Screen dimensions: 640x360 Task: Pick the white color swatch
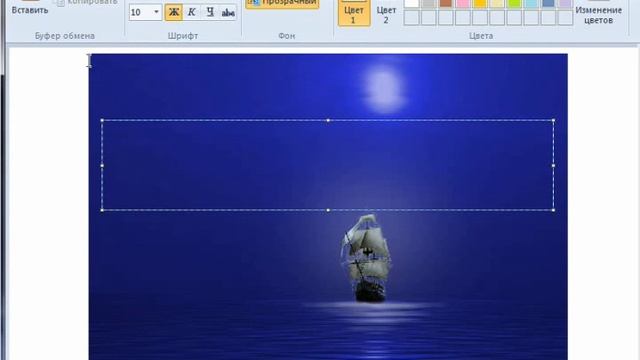pyautogui.click(x=411, y=3)
